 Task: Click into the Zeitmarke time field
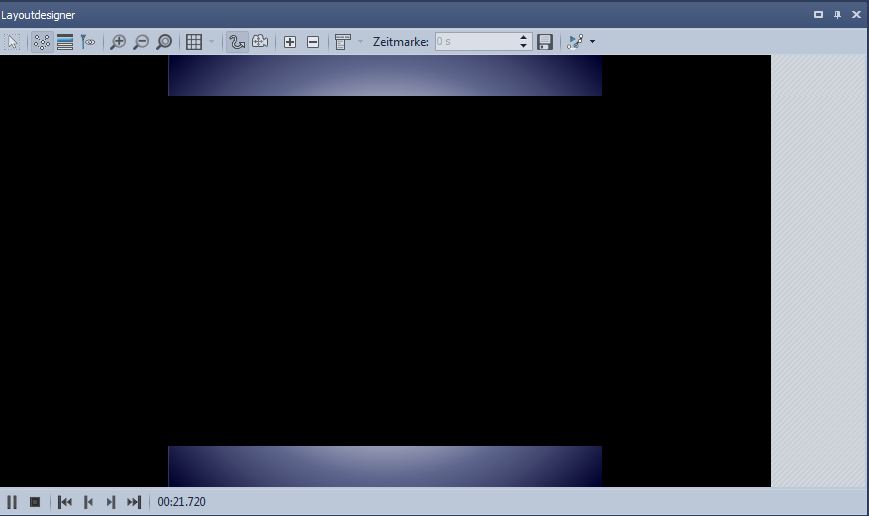(474, 42)
